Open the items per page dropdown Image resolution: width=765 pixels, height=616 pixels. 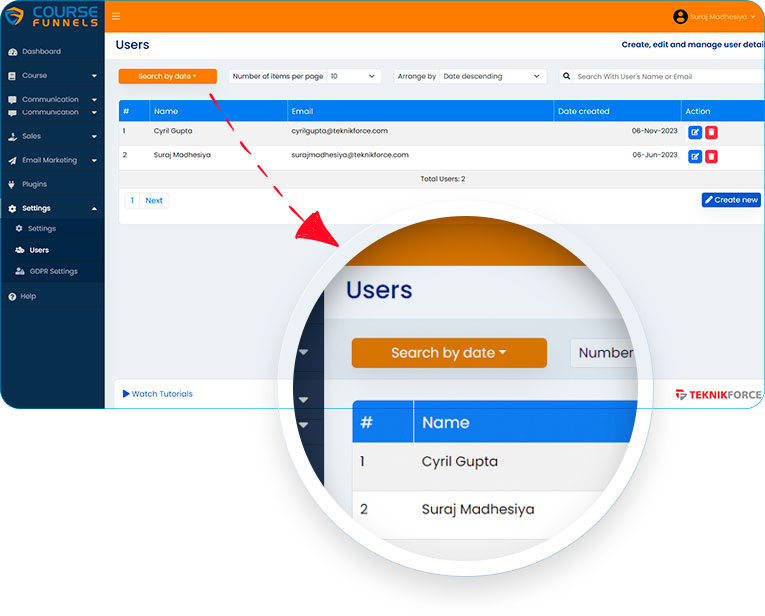tap(354, 76)
